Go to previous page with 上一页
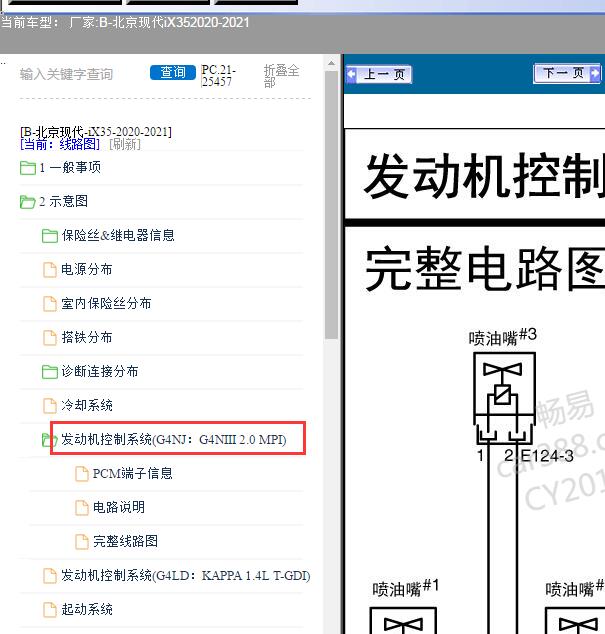605x634 pixels. click(379, 74)
